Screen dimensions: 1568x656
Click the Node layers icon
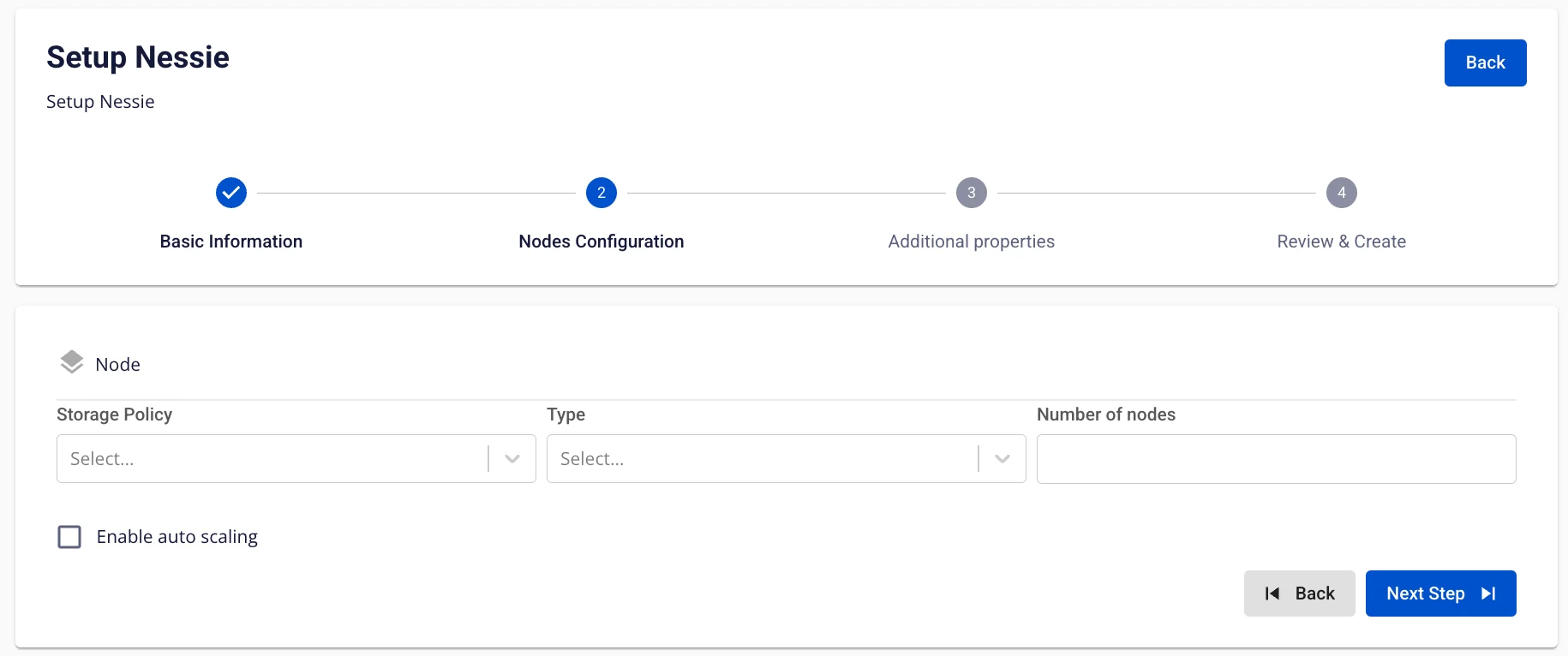pyautogui.click(x=72, y=363)
